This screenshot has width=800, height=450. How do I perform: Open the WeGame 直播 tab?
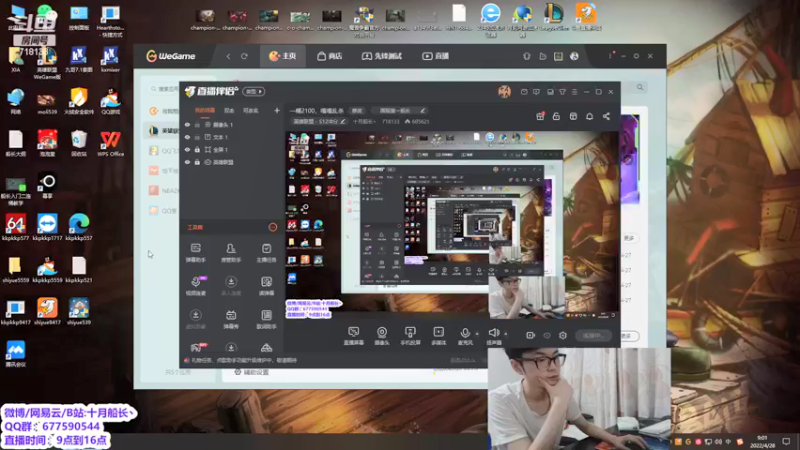point(435,56)
